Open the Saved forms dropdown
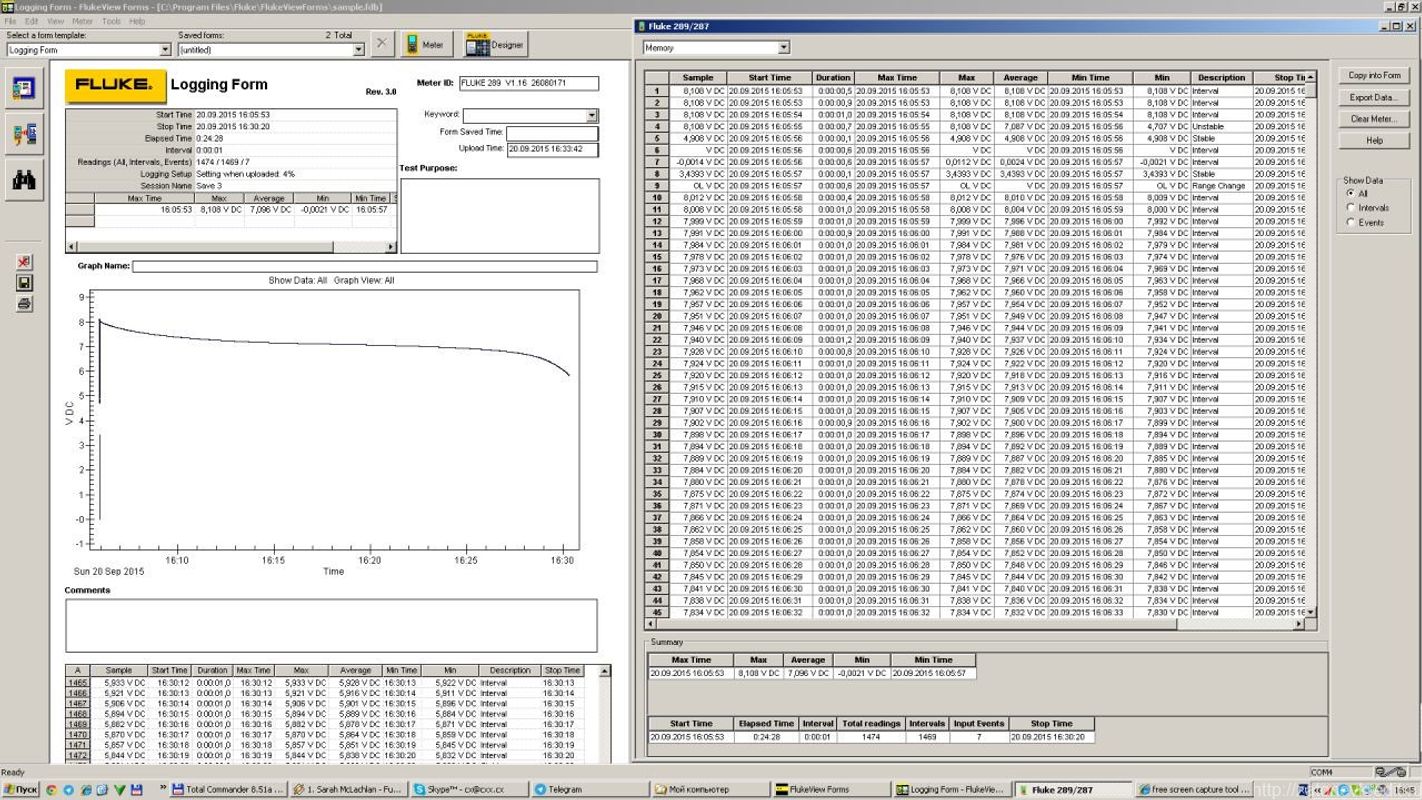 pyautogui.click(x=359, y=50)
